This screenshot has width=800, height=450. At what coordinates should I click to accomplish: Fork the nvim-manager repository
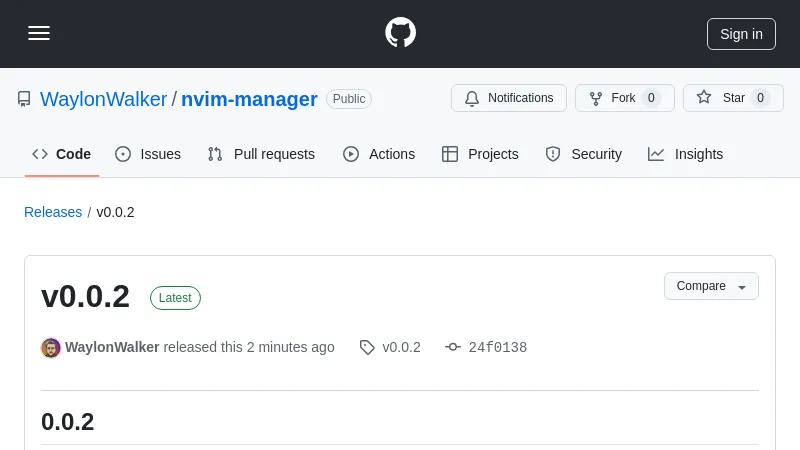pos(624,98)
